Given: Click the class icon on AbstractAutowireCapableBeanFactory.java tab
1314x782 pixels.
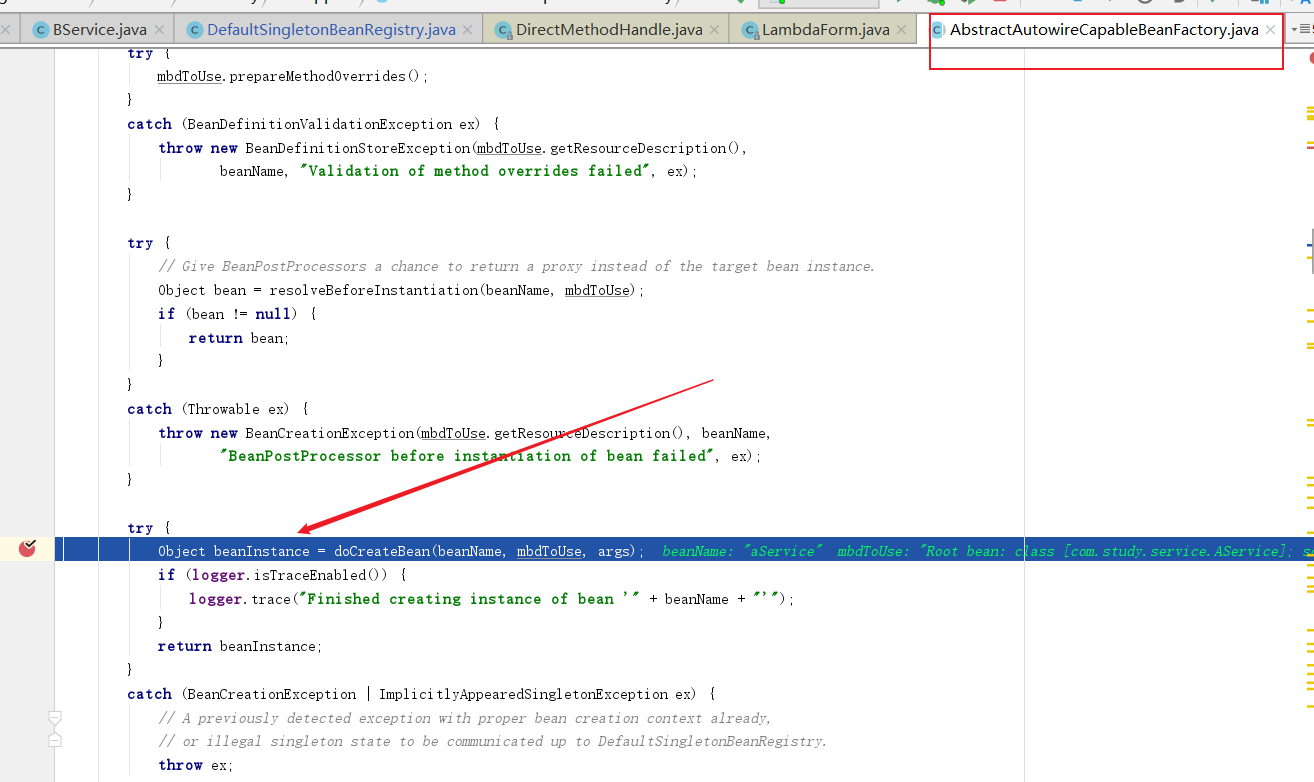Looking at the screenshot, I should [x=938, y=30].
